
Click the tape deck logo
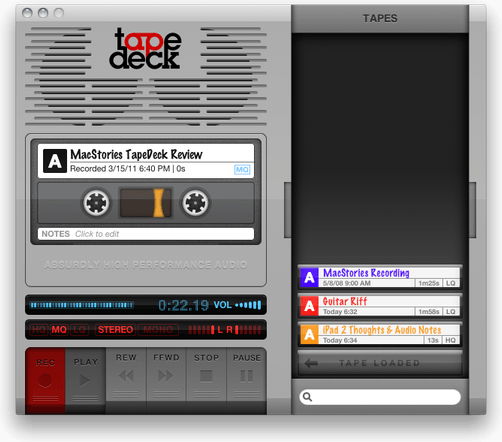[145, 49]
